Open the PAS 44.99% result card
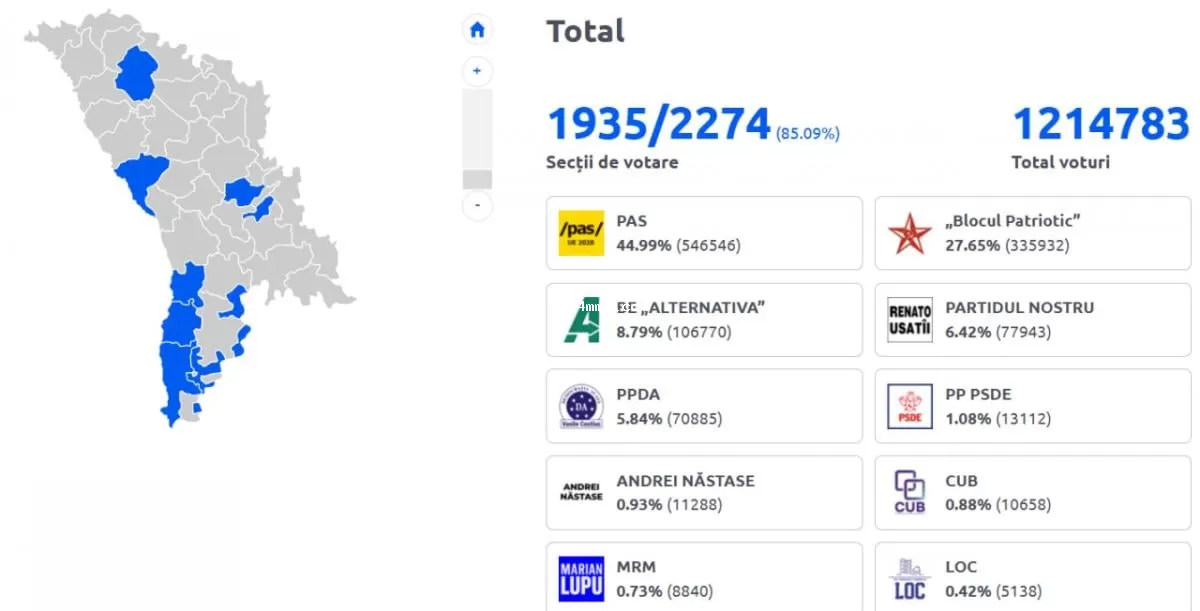This screenshot has height=611, width=1200. point(704,233)
